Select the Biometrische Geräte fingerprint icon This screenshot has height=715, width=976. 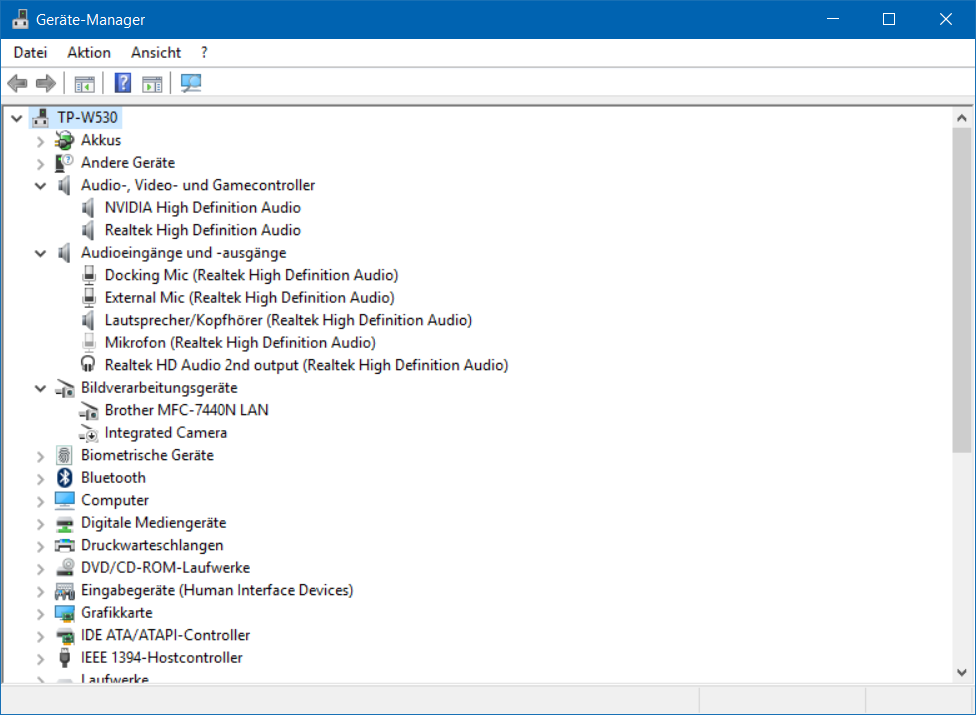(65, 455)
